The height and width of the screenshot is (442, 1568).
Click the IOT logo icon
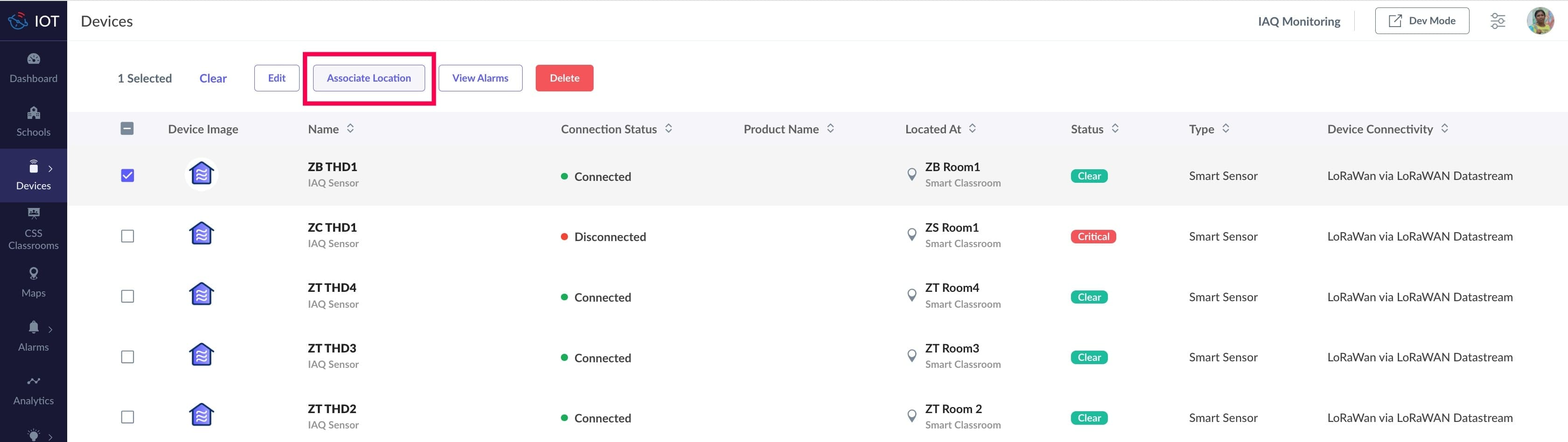[18, 21]
